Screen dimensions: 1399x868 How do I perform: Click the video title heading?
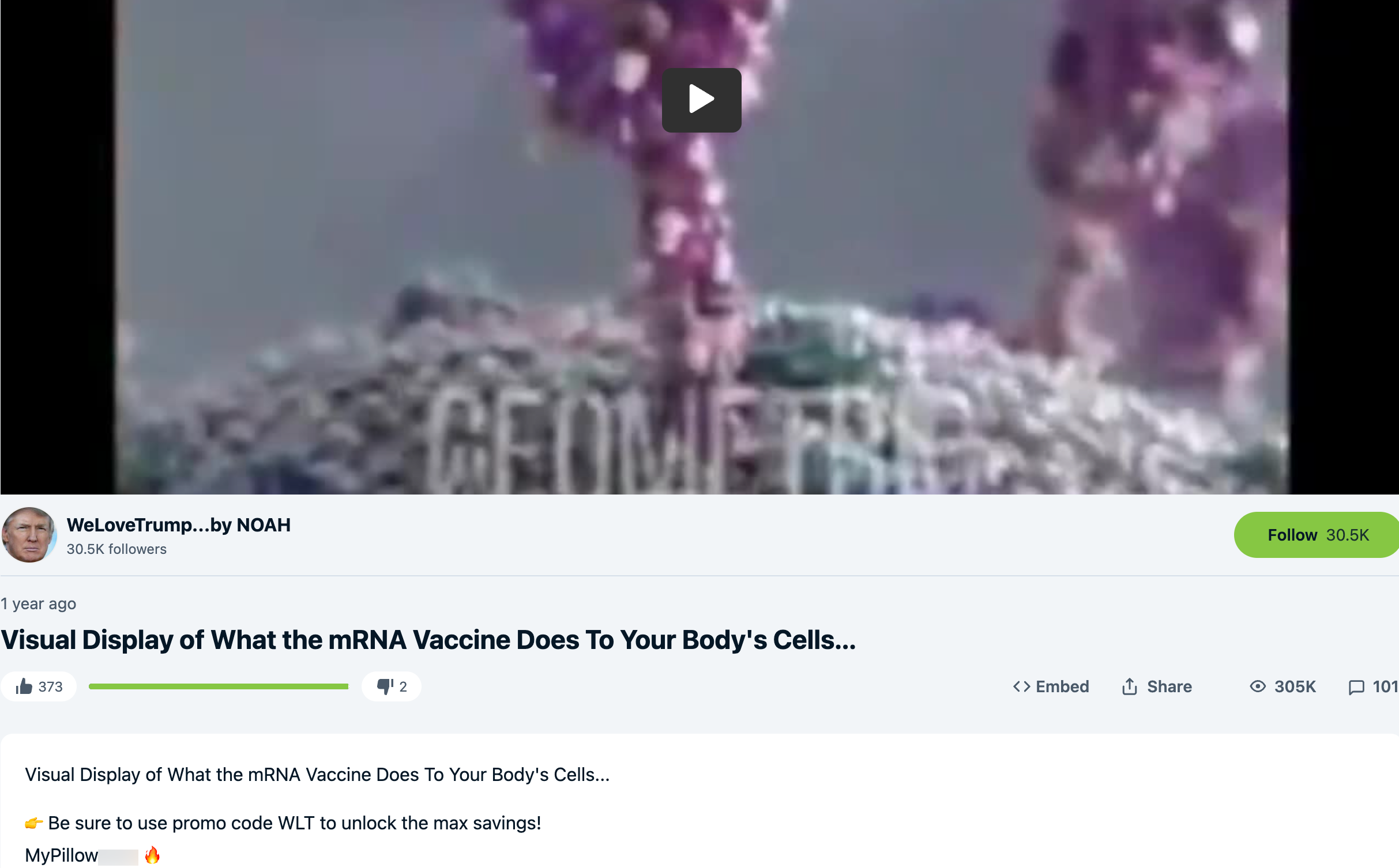click(x=428, y=640)
